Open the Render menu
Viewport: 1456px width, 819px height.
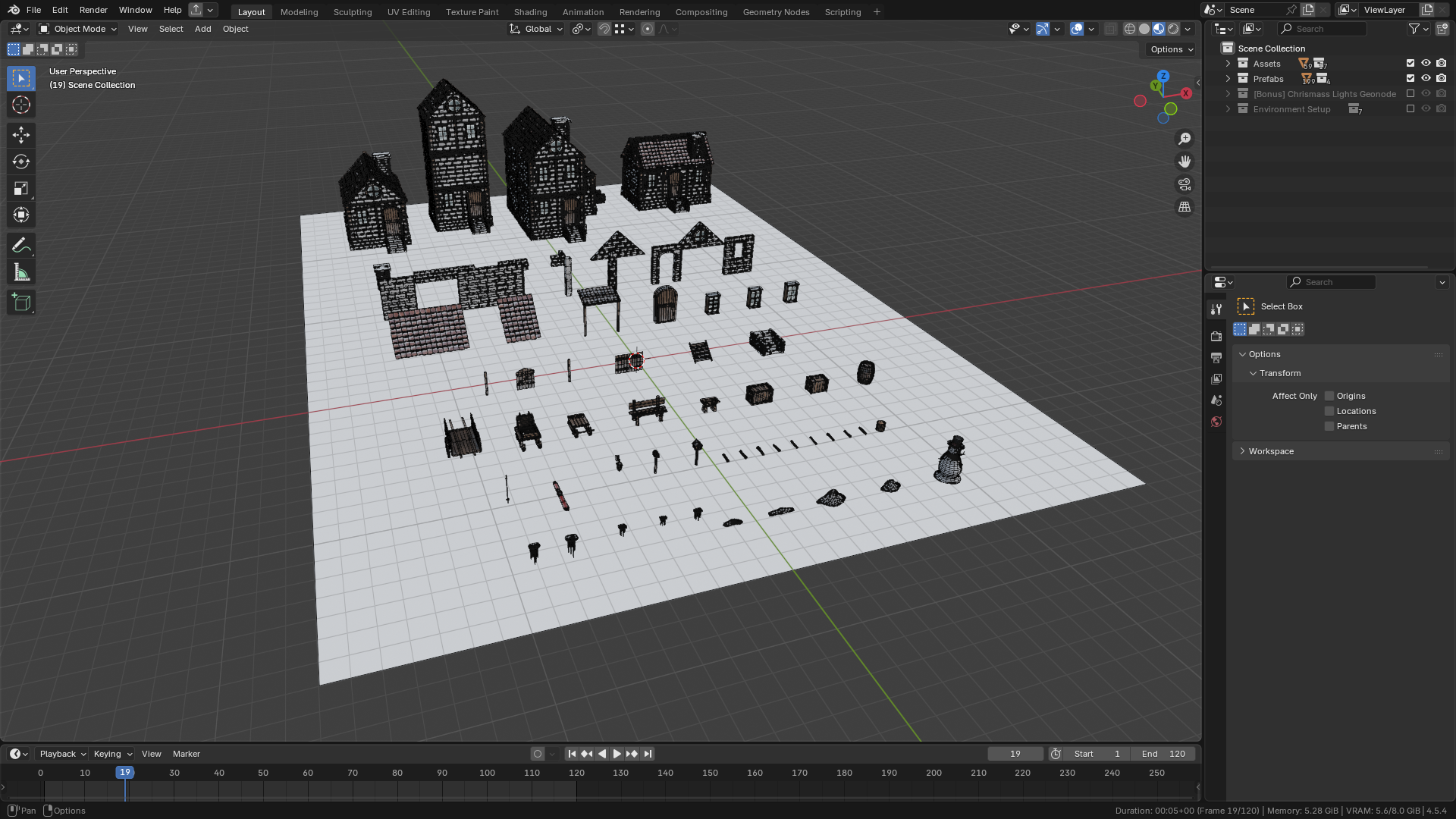click(93, 10)
